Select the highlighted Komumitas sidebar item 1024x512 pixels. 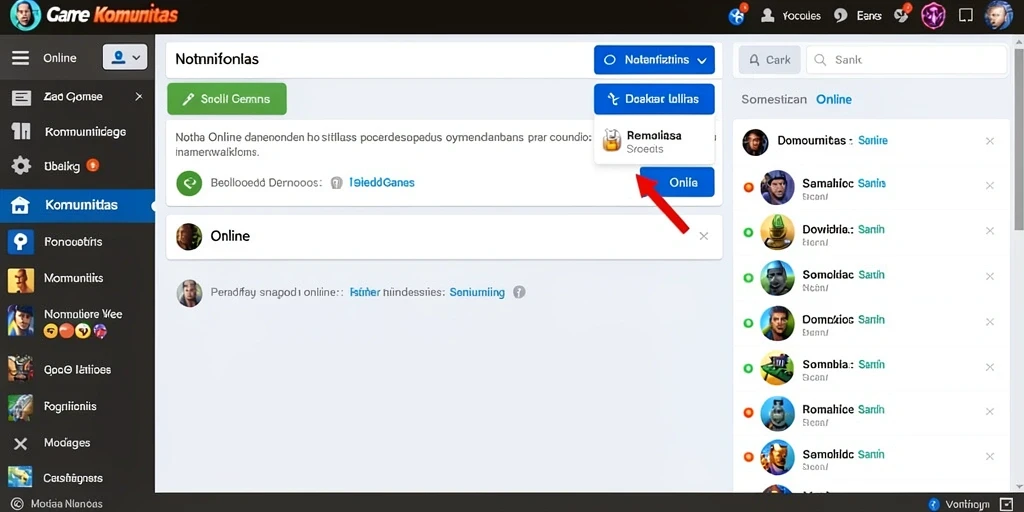(77, 205)
